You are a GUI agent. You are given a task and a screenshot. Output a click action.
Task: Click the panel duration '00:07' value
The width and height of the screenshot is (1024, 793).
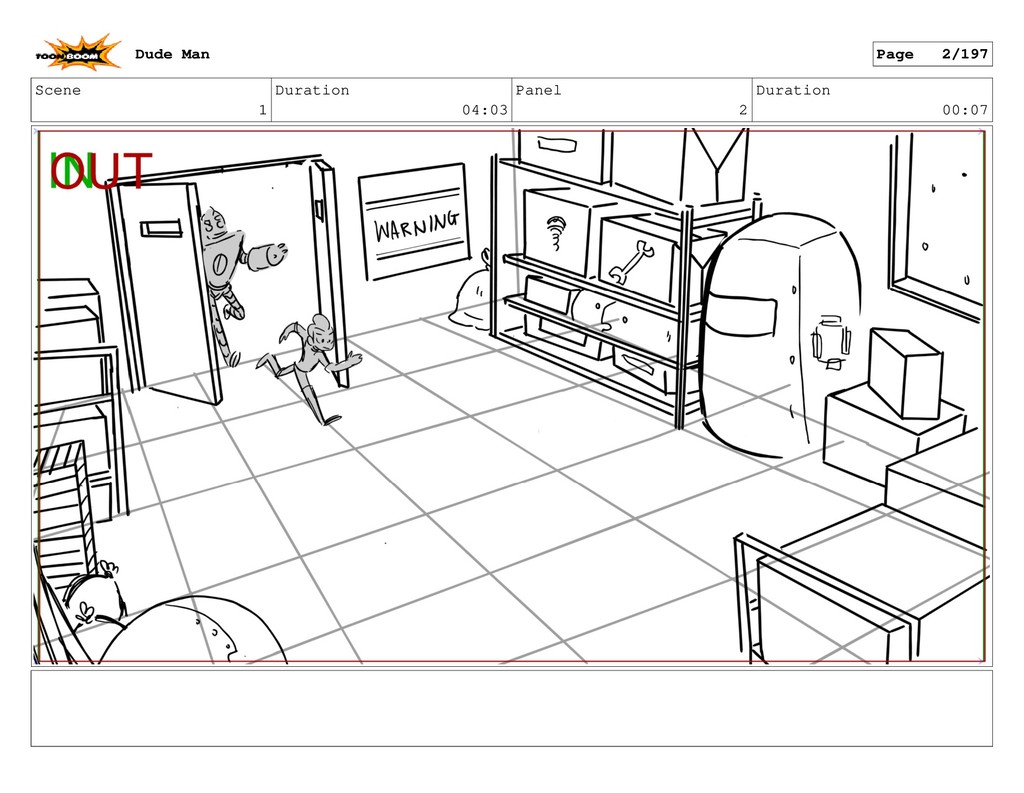[x=965, y=110]
